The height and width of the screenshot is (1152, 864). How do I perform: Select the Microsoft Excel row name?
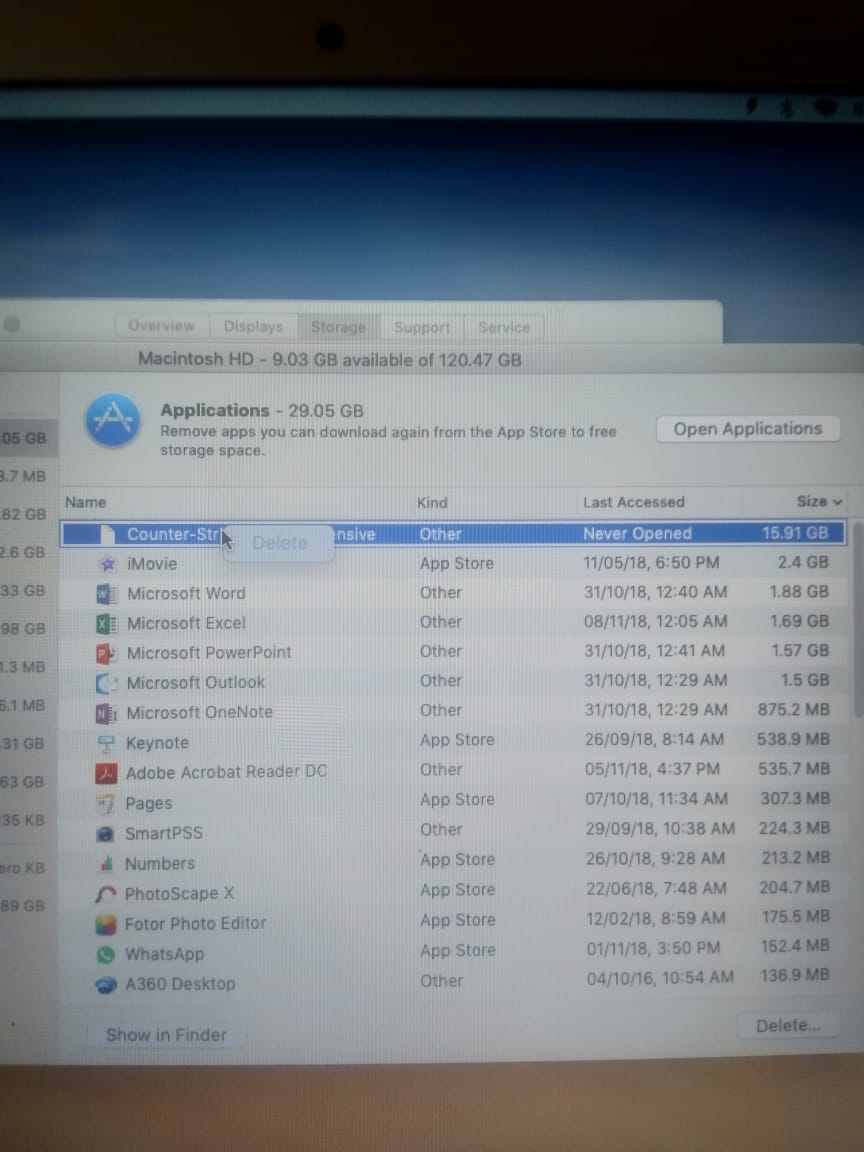(x=186, y=624)
